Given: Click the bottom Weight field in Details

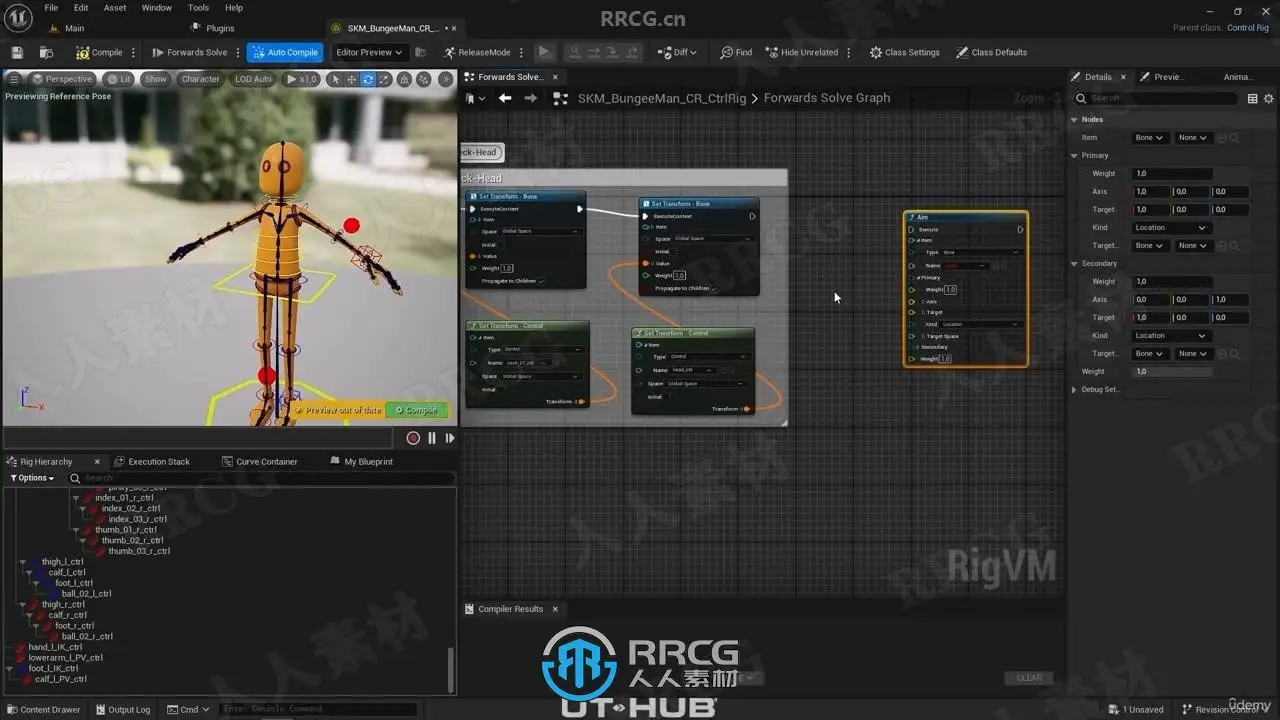Looking at the screenshot, I should coord(1171,372).
